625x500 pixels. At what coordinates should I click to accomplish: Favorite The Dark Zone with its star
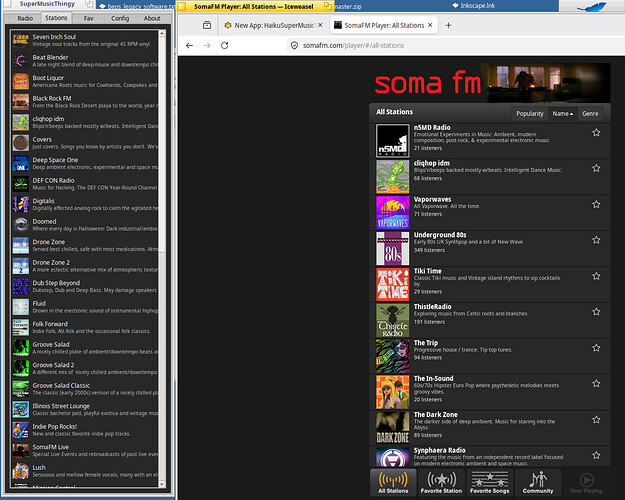click(596, 419)
